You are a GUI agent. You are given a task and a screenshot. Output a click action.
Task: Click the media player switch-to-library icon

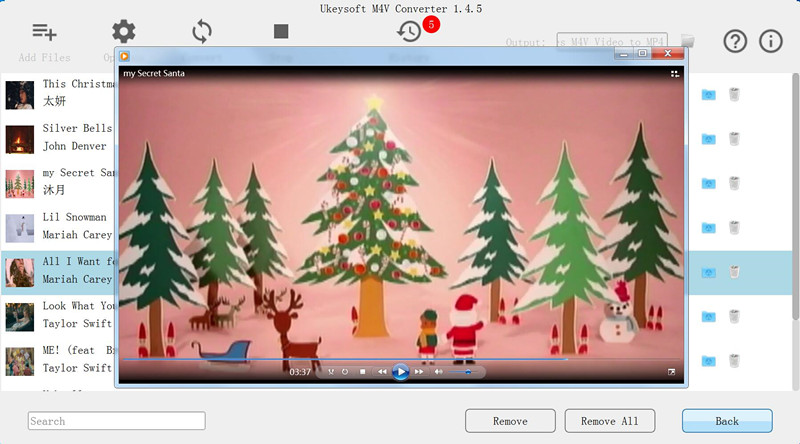point(674,74)
